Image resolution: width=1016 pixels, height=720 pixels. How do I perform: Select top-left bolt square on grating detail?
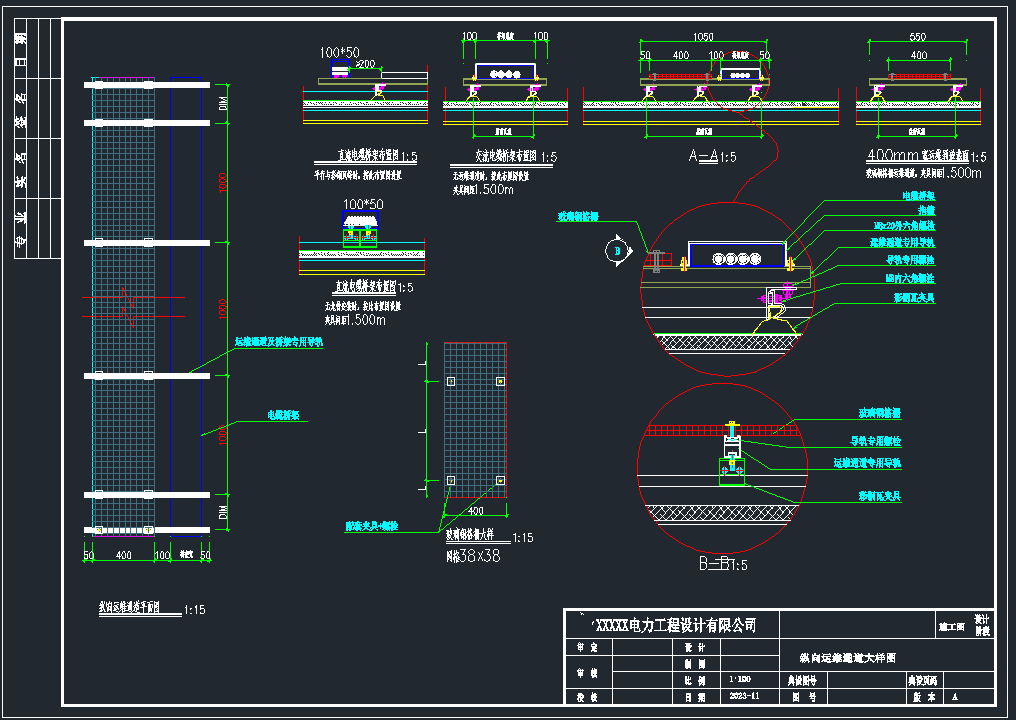point(451,381)
